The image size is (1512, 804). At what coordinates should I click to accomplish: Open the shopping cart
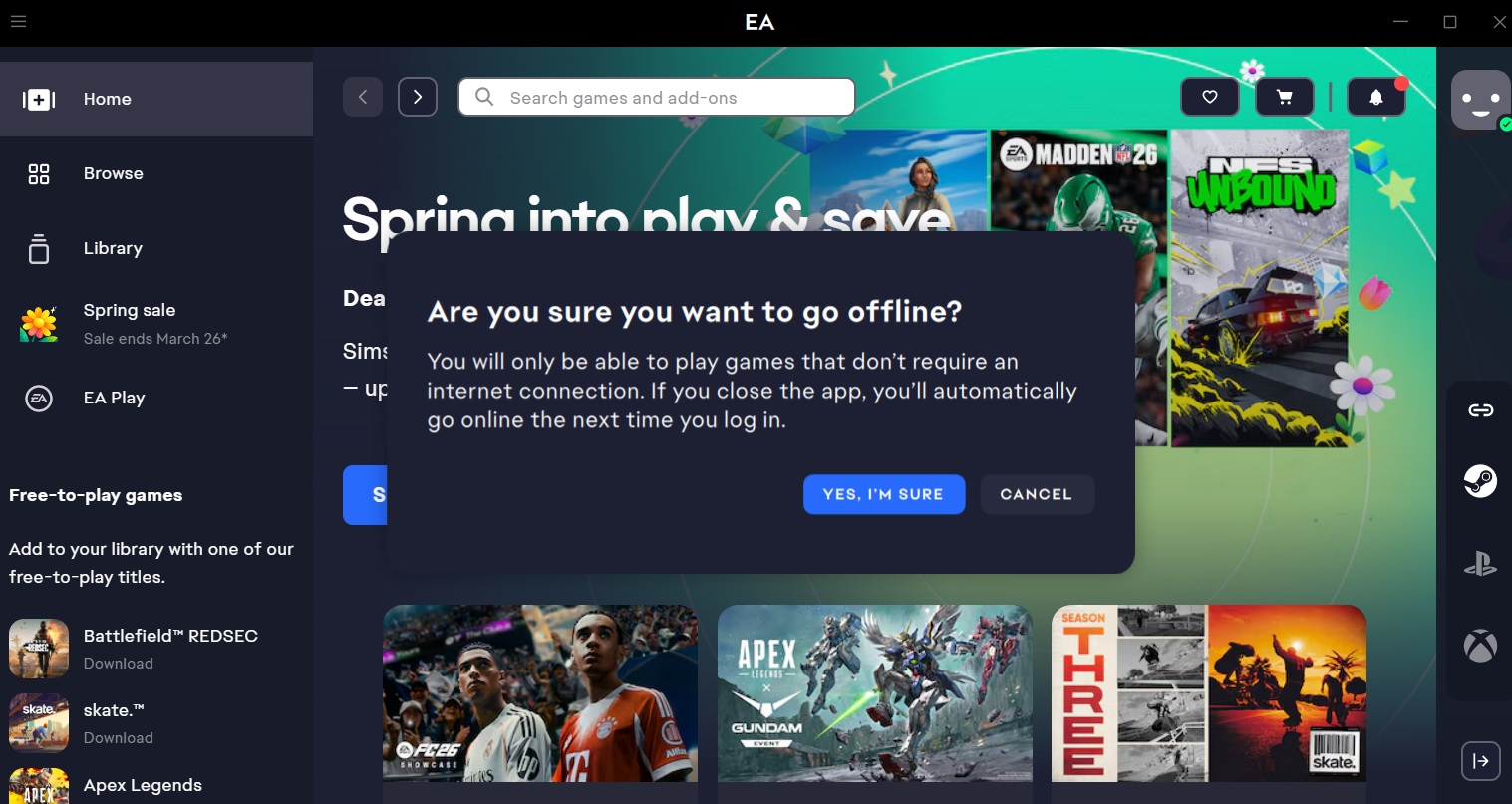(1285, 97)
